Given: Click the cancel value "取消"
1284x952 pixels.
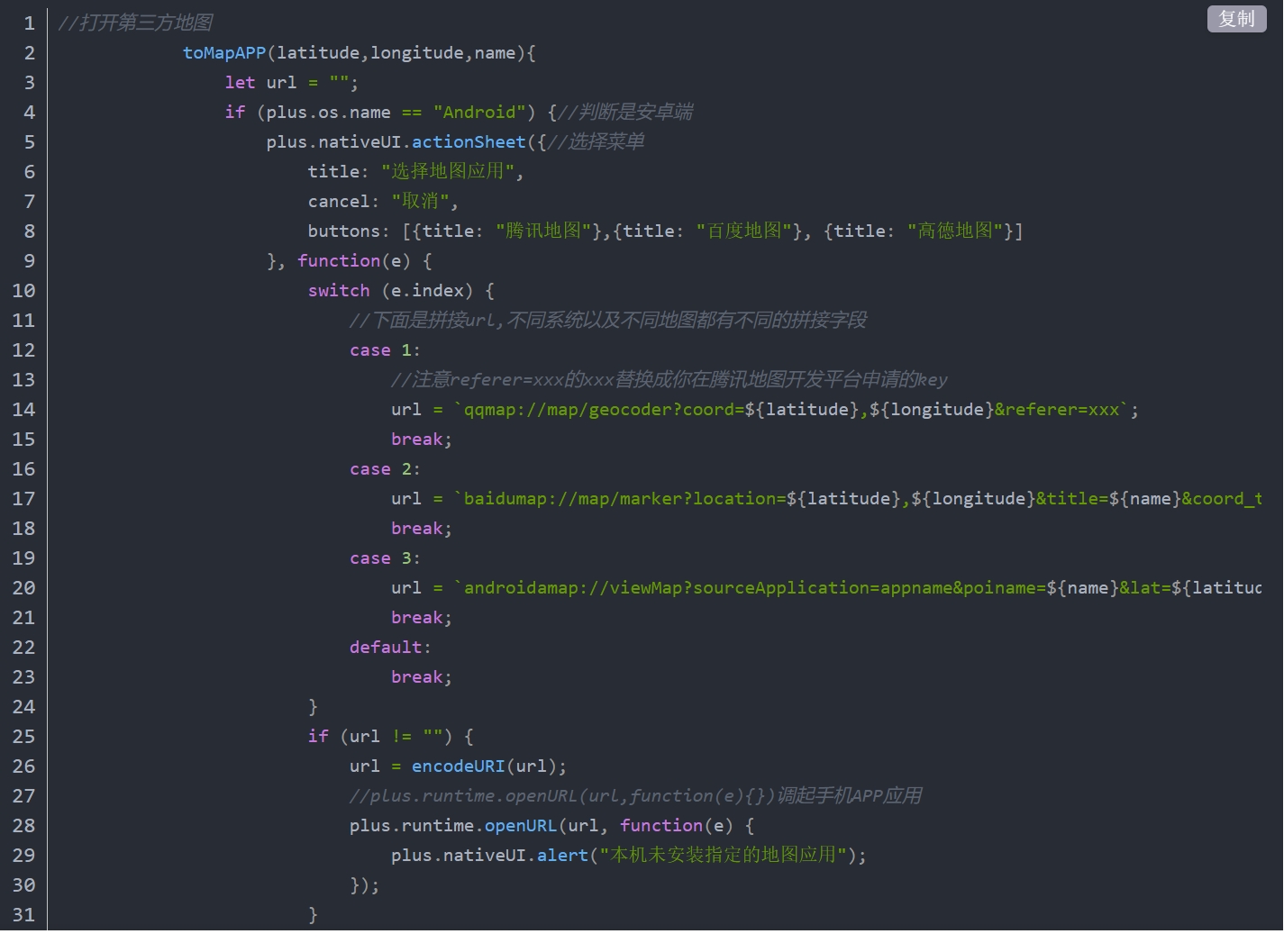Looking at the screenshot, I should [420, 201].
